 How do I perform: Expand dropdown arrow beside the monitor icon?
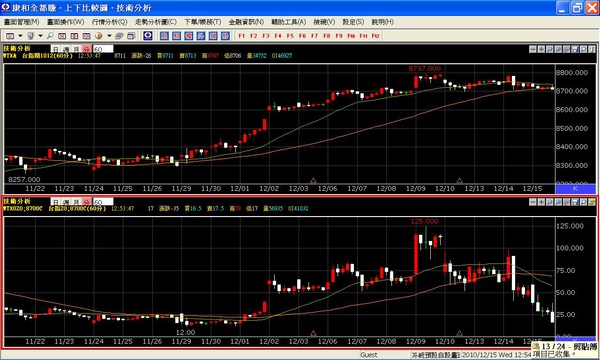pyautogui.click(x=40, y=36)
